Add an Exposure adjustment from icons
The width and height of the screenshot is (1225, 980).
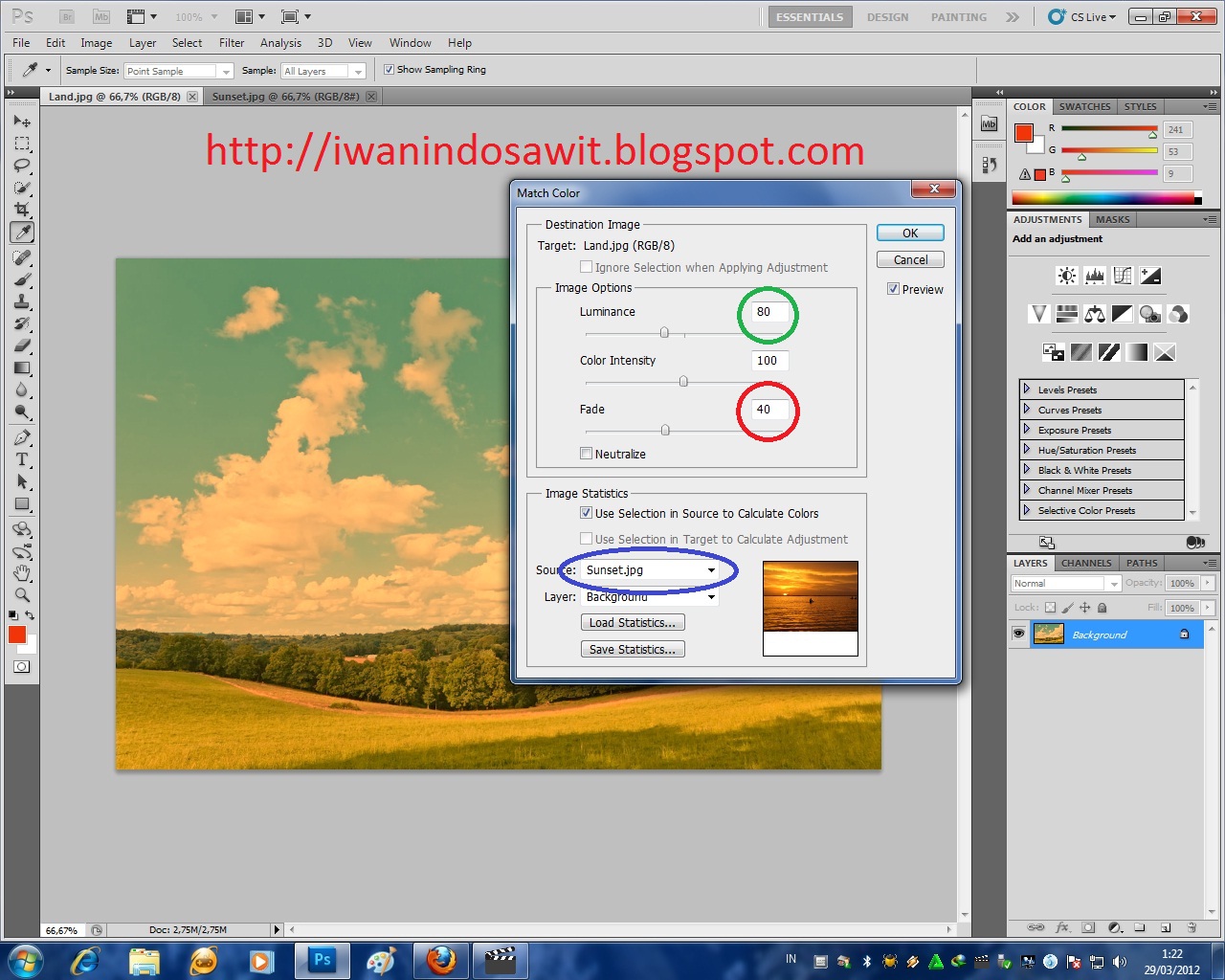point(1150,276)
